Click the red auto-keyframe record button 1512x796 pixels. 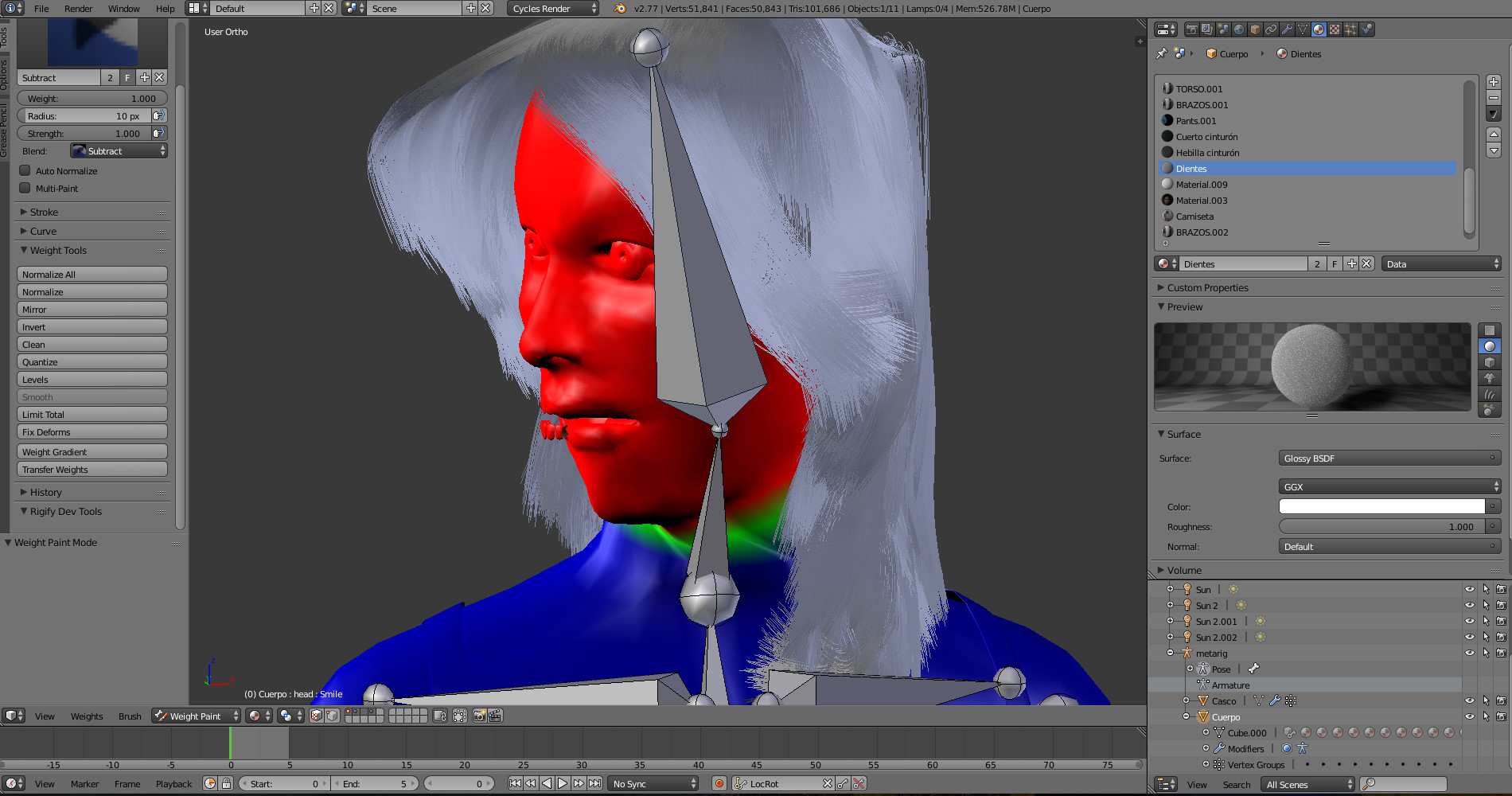pos(719,783)
